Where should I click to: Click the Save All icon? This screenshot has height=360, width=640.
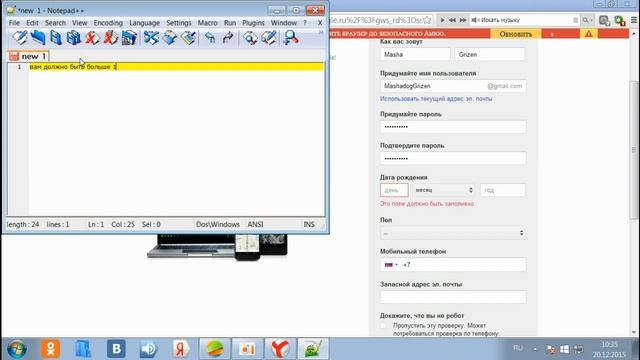pos(74,38)
